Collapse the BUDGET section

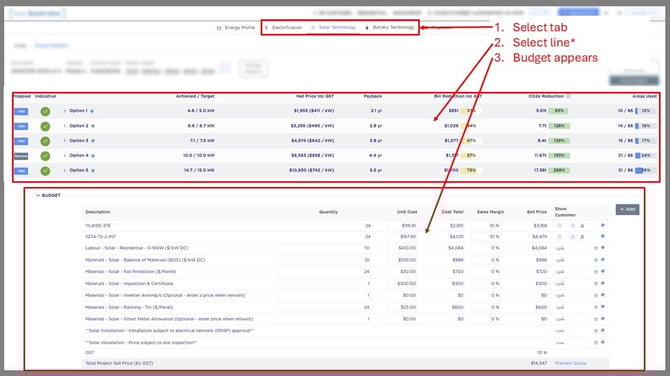pos(38,195)
